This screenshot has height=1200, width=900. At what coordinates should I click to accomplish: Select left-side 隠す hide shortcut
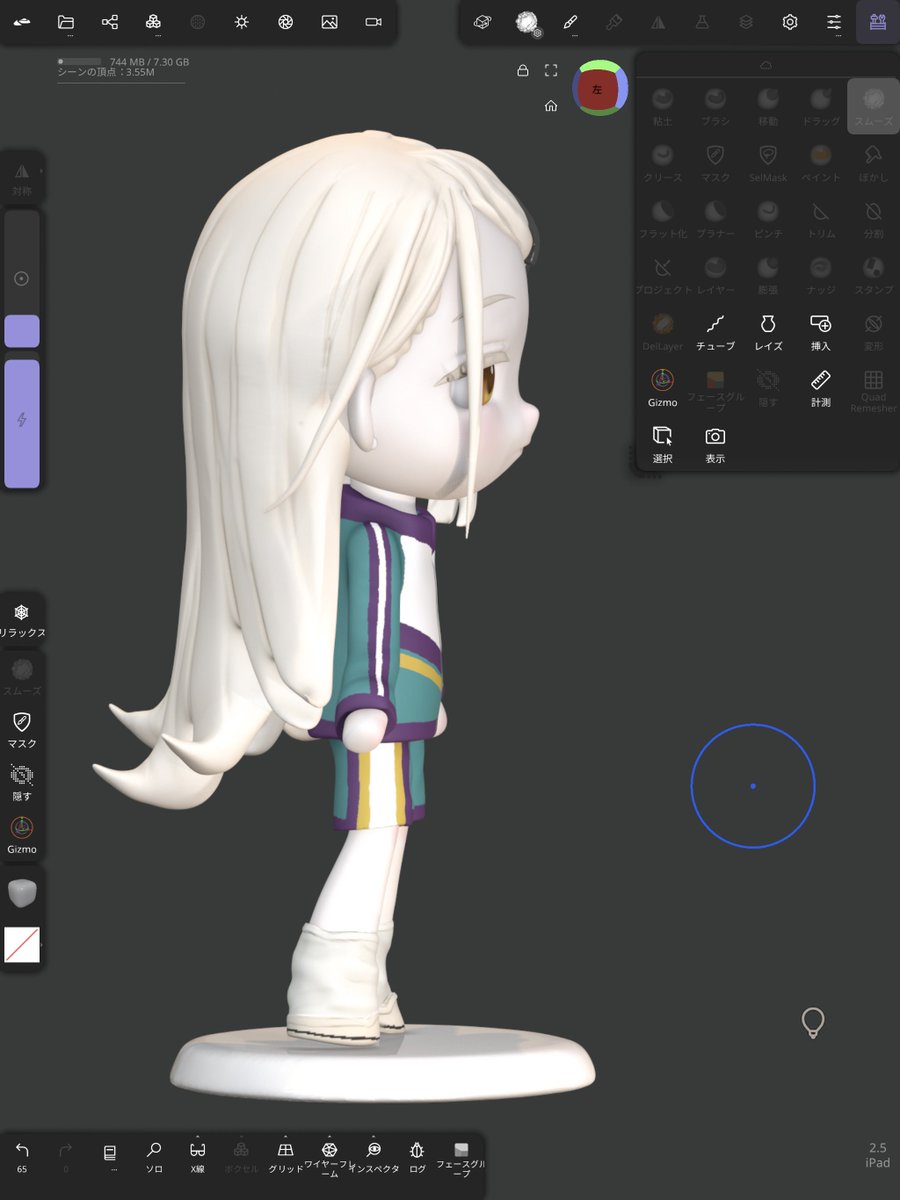point(22,783)
